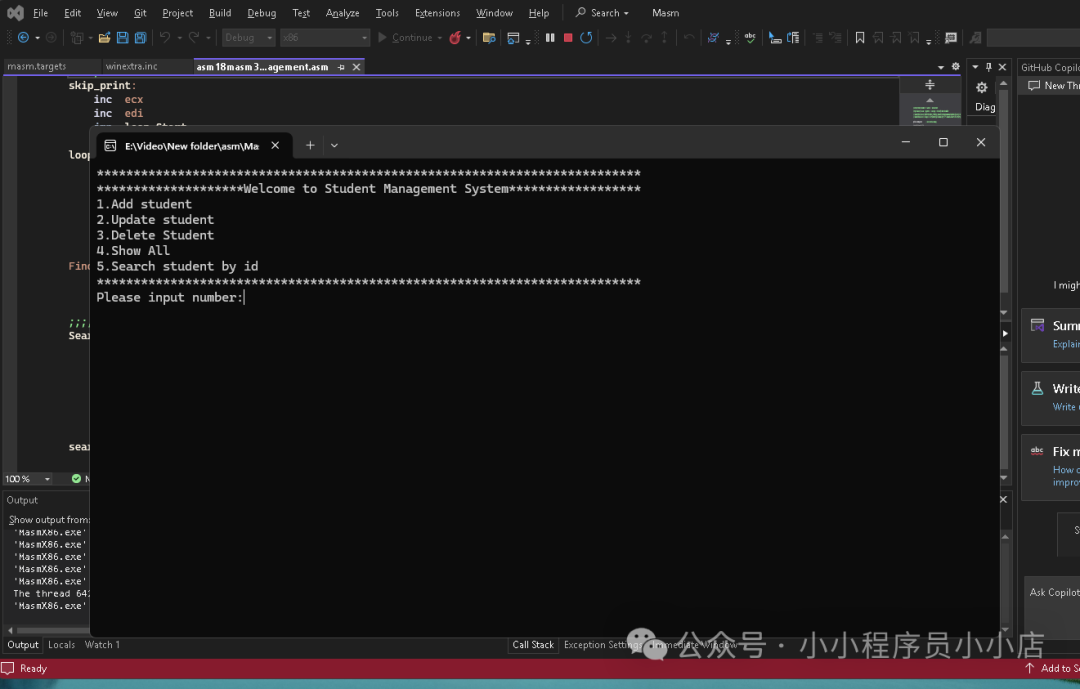This screenshot has height=689, width=1080.
Task: Click the Output panel horizontal scrollbar
Action: [x=48, y=630]
